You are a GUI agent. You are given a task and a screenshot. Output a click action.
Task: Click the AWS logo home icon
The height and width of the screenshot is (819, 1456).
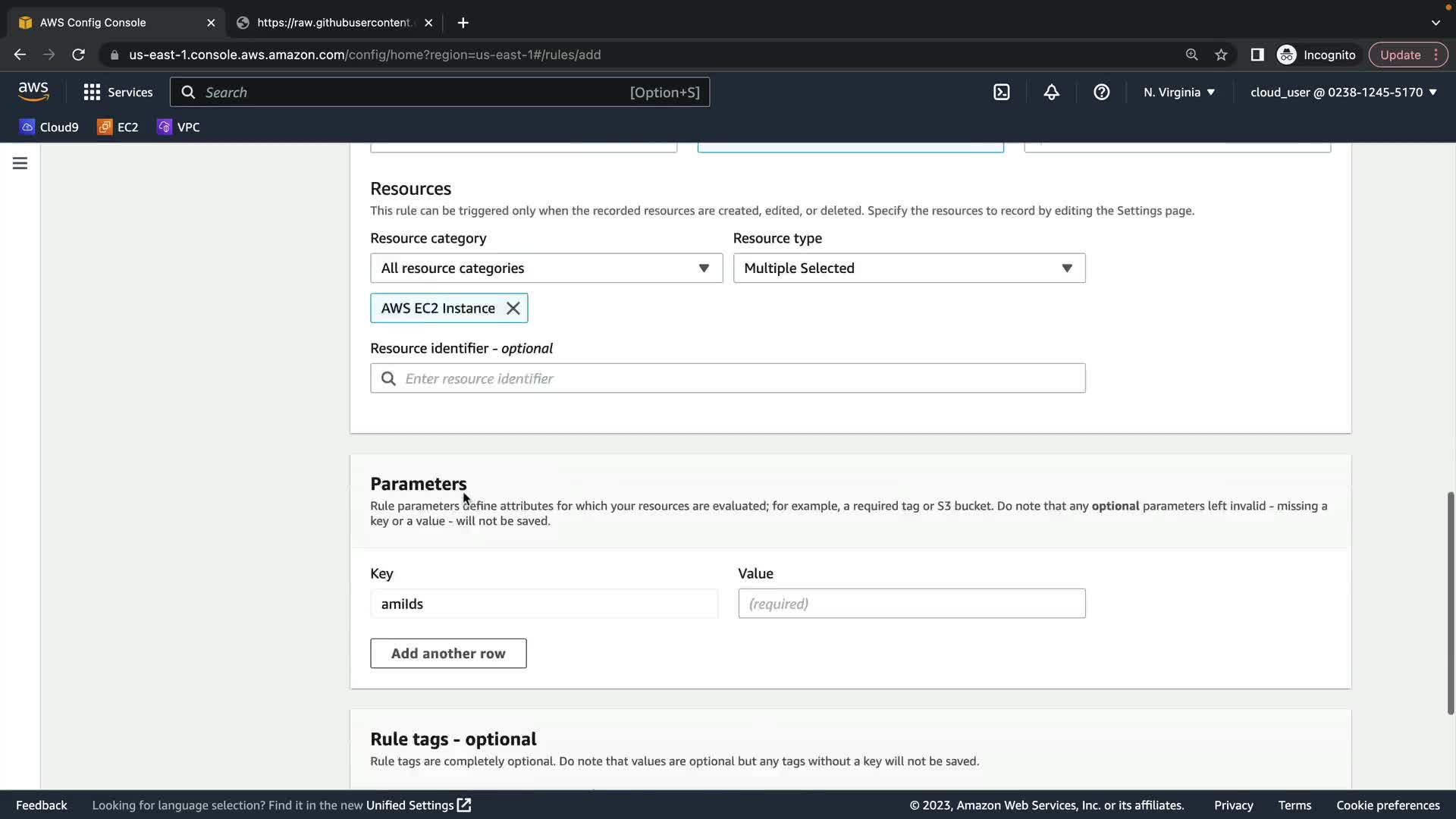pos(33,92)
